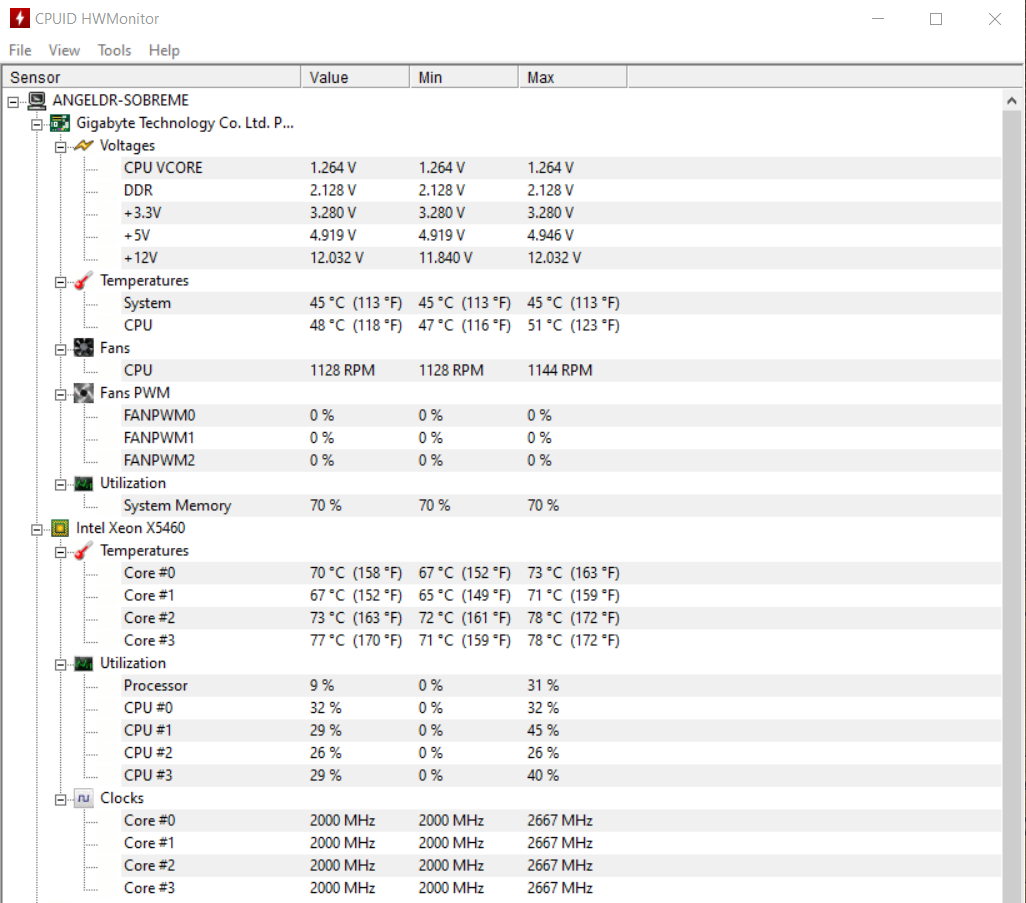Collapse the Clocks group
Image resolution: width=1026 pixels, height=903 pixels.
(x=60, y=800)
